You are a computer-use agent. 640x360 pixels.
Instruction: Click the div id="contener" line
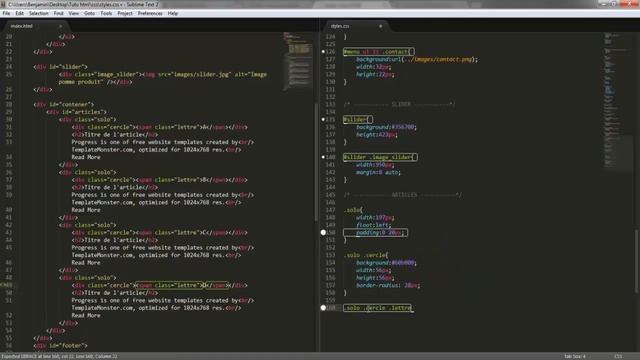click(x=64, y=104)
